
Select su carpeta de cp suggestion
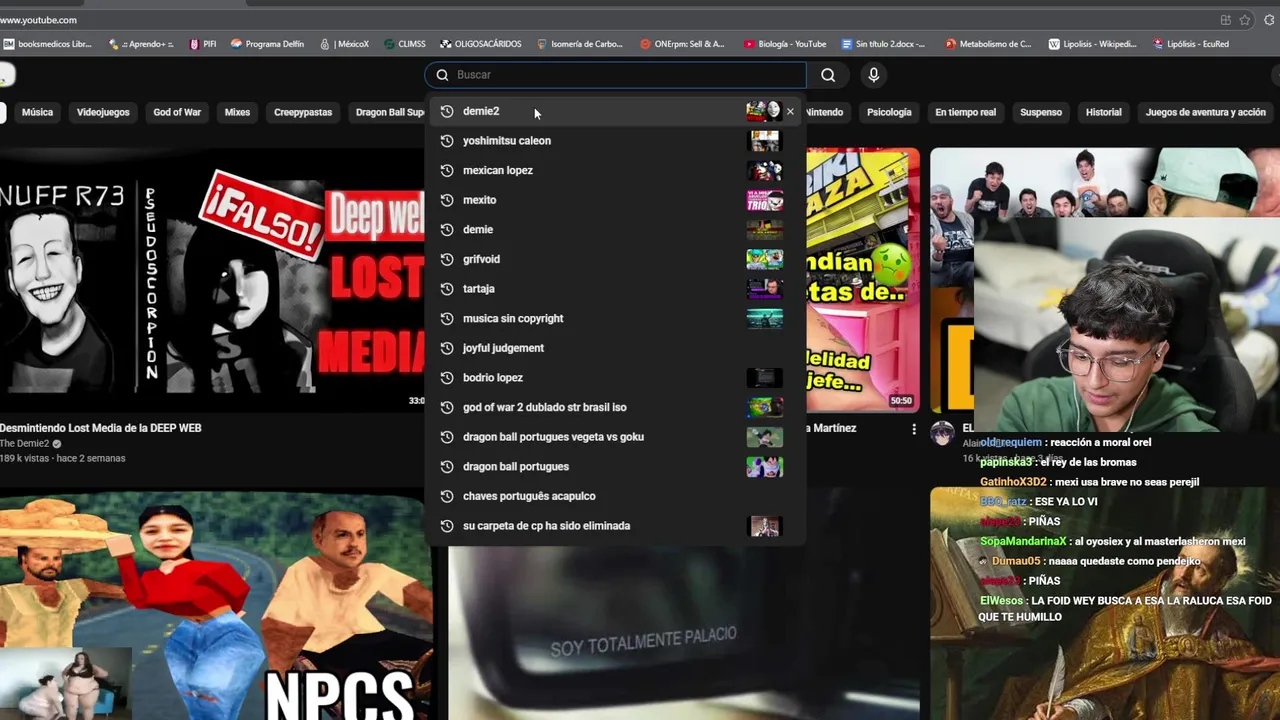click(x=615, y=525)
